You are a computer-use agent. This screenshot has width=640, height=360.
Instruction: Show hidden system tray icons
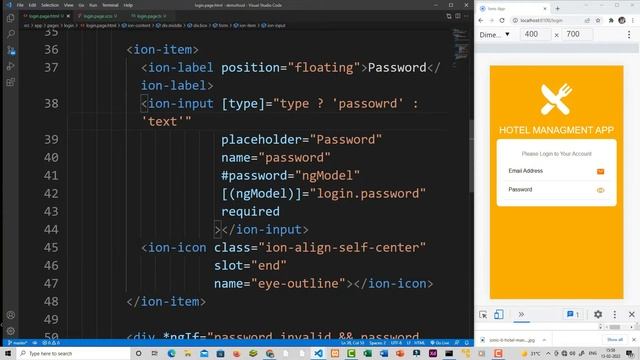548,353
